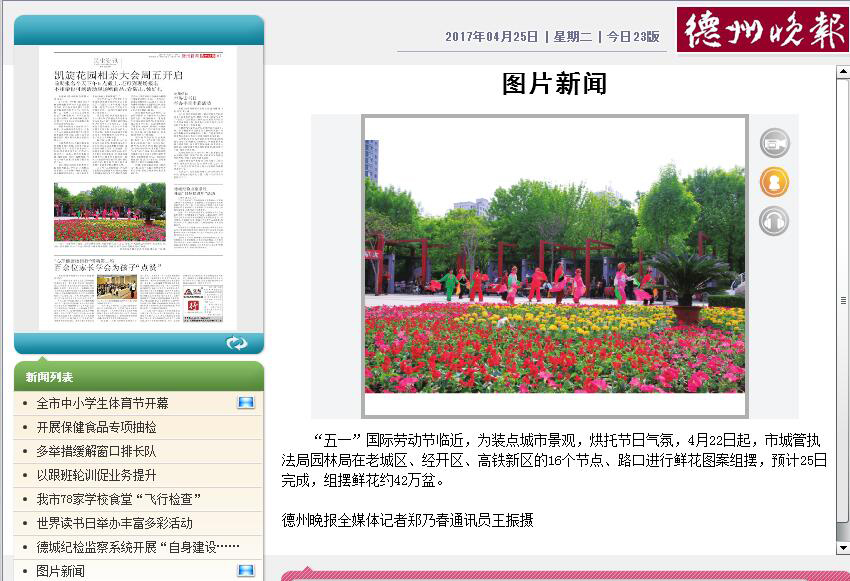Click the orange person icon beside the photo
The image size is (850, 581).
(774, 182)
